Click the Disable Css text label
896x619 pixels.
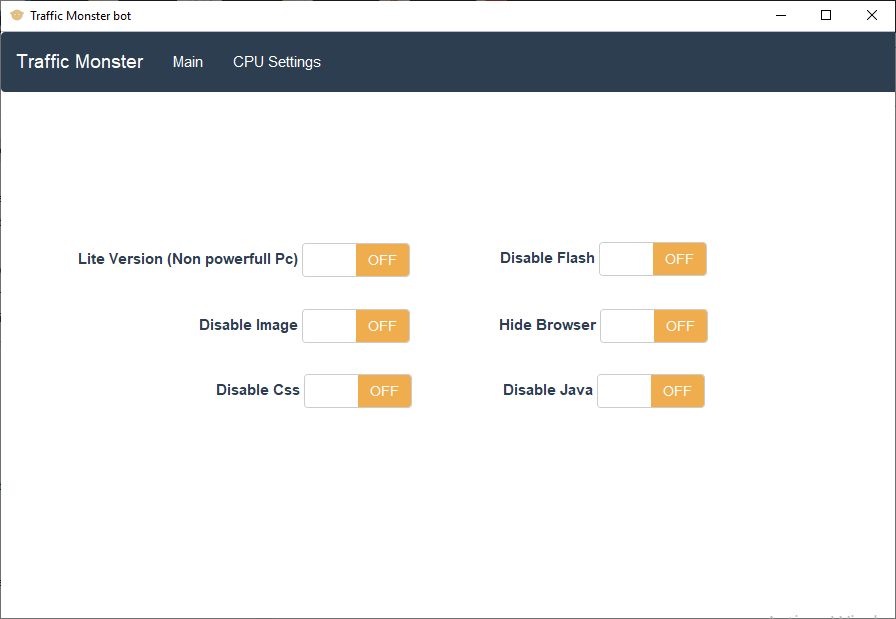pos(257,390)
